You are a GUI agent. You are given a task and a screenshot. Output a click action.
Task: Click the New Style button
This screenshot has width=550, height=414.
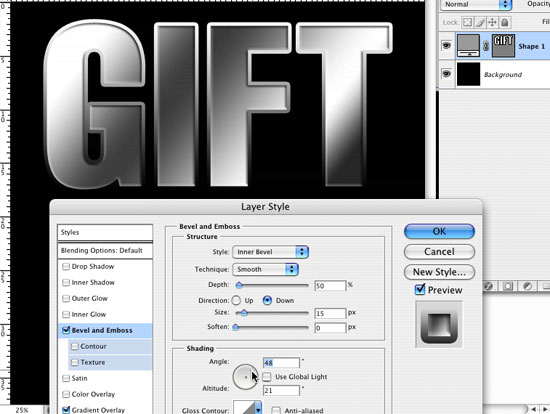[x=439, y=272]
